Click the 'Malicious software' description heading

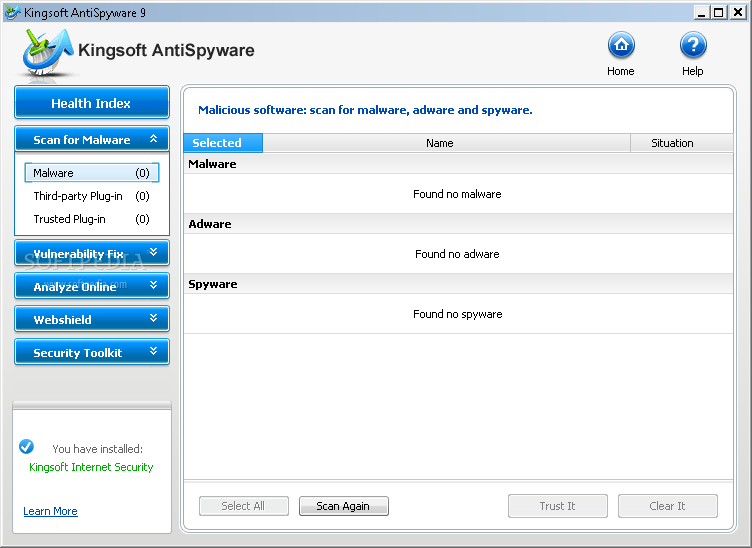pyautogui.click(x=365, y=110)
